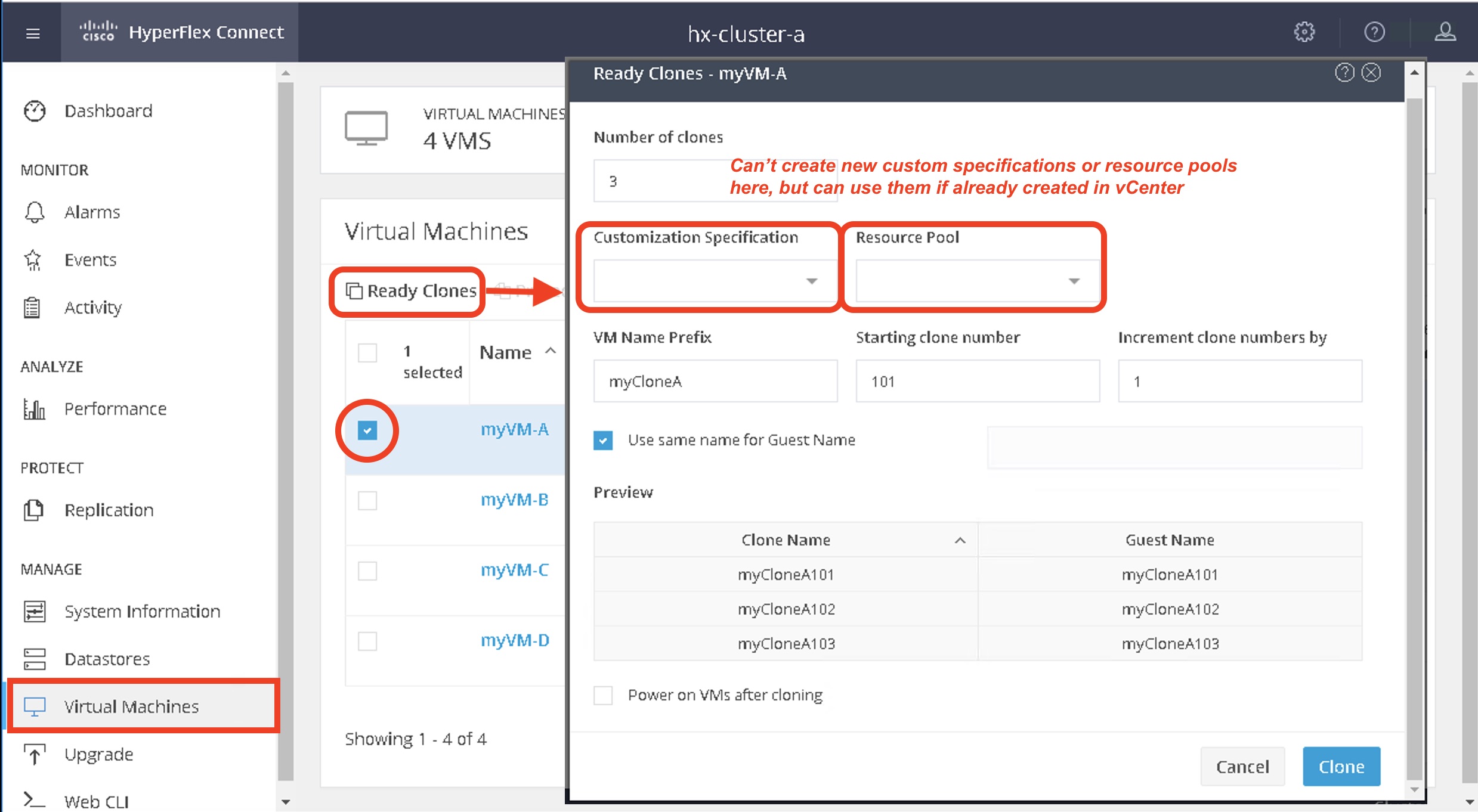Uncheck the myVM-A row checkbox
The height and width of the screenshot is (812, 1478).
pyautogui.click(x=367, y=430)
